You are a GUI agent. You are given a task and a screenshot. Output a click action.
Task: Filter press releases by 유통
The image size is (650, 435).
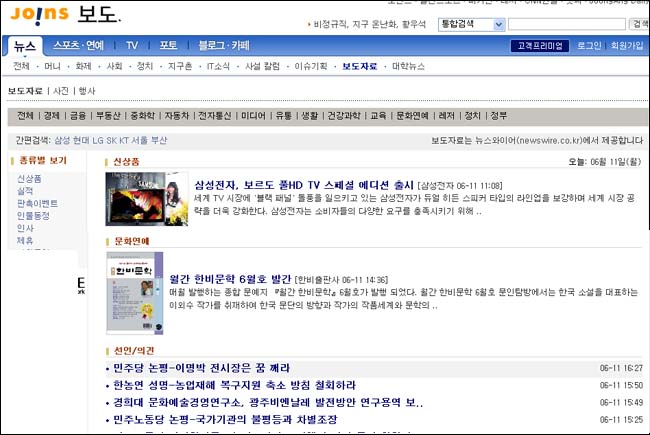(284, 116)
